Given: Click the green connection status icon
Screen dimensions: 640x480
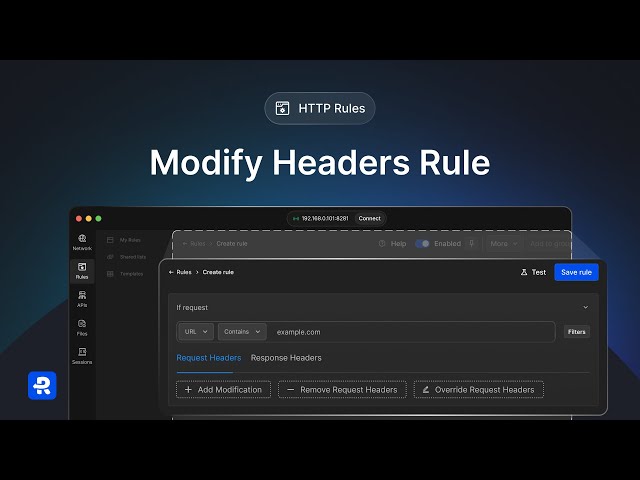Looking at the screenshot, I should pyautogui.click(x=296, y=219).
